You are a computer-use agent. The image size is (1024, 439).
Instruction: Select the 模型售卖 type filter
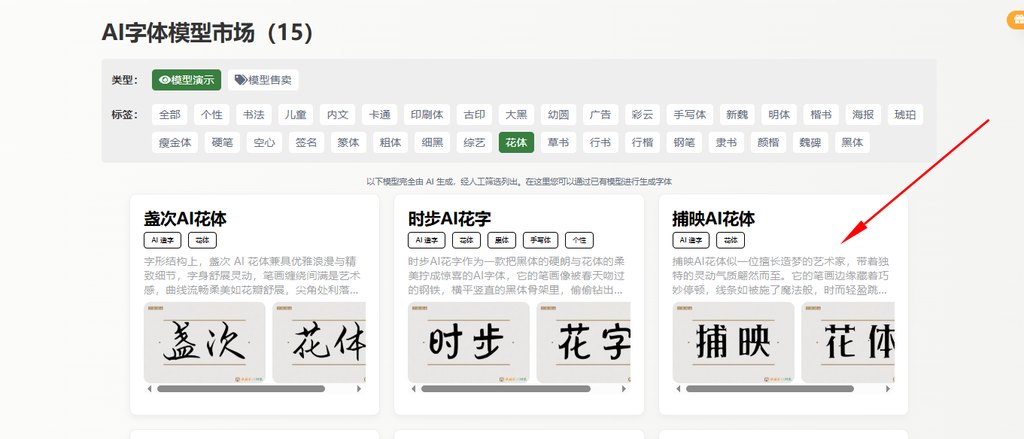263,80
